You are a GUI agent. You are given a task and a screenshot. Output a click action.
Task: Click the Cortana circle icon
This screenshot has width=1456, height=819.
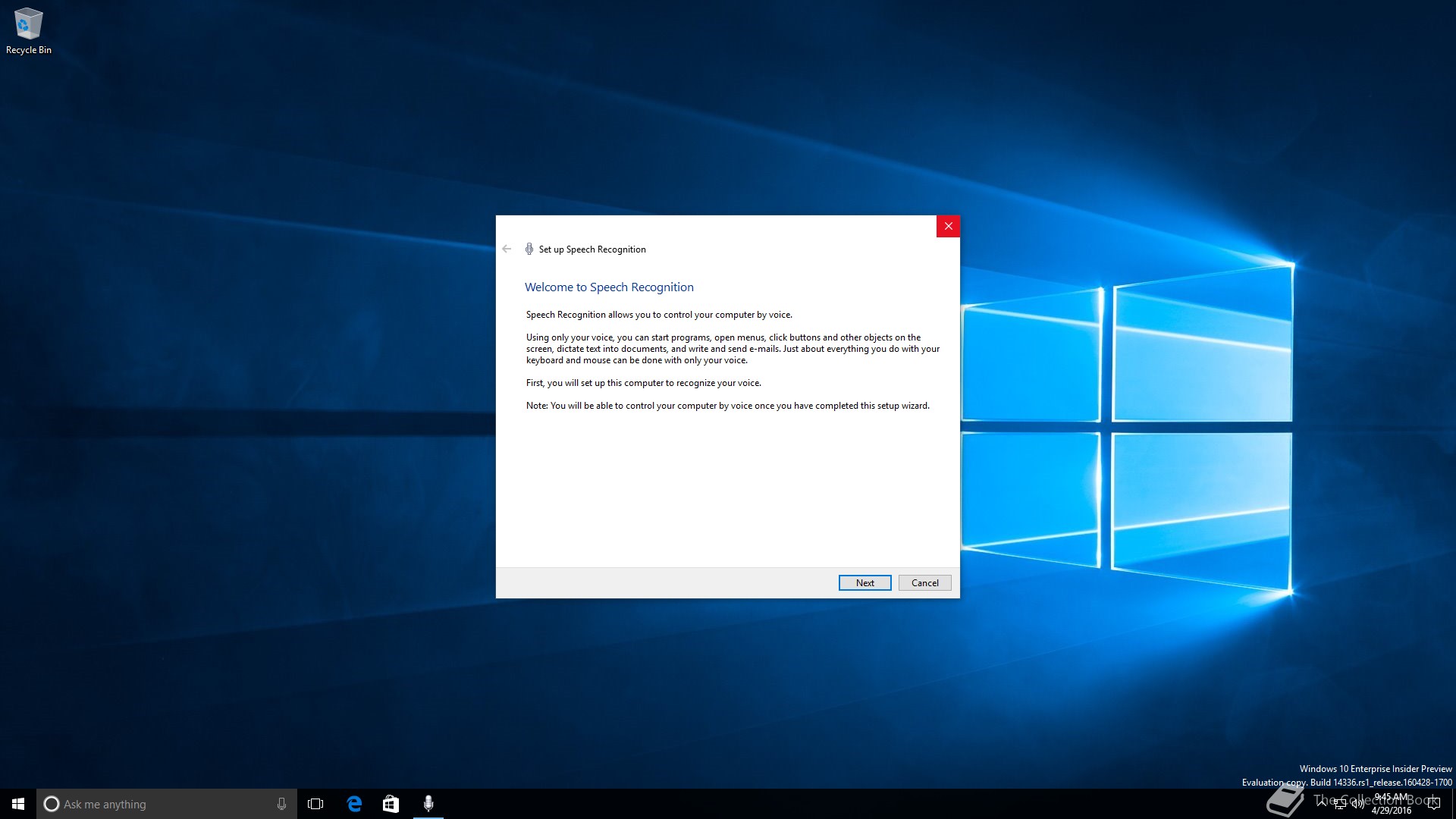[52, 804]
